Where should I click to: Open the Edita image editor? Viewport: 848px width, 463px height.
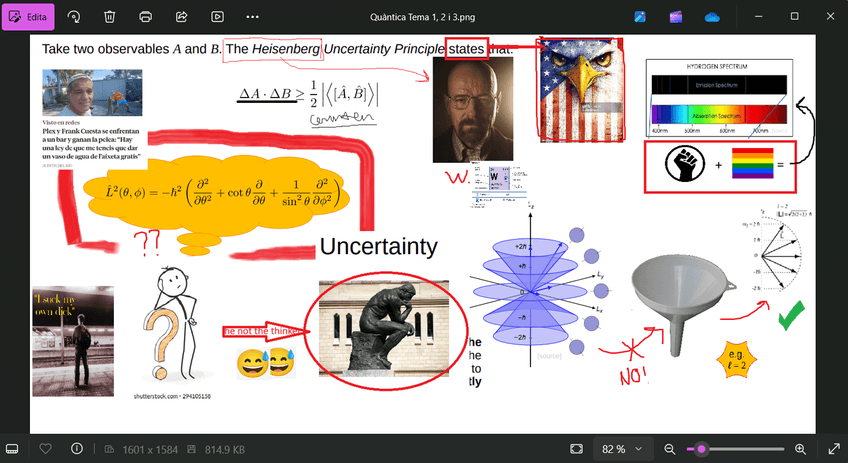(28, 17)
